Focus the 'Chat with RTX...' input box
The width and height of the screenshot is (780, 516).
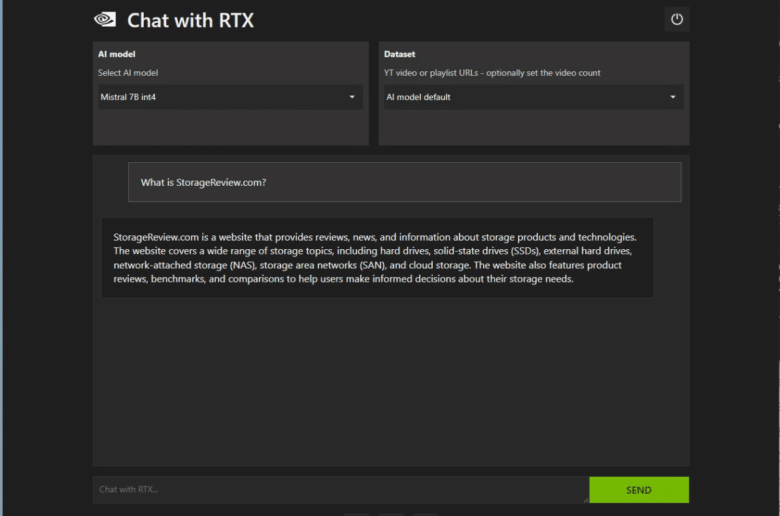click(341, 490)
